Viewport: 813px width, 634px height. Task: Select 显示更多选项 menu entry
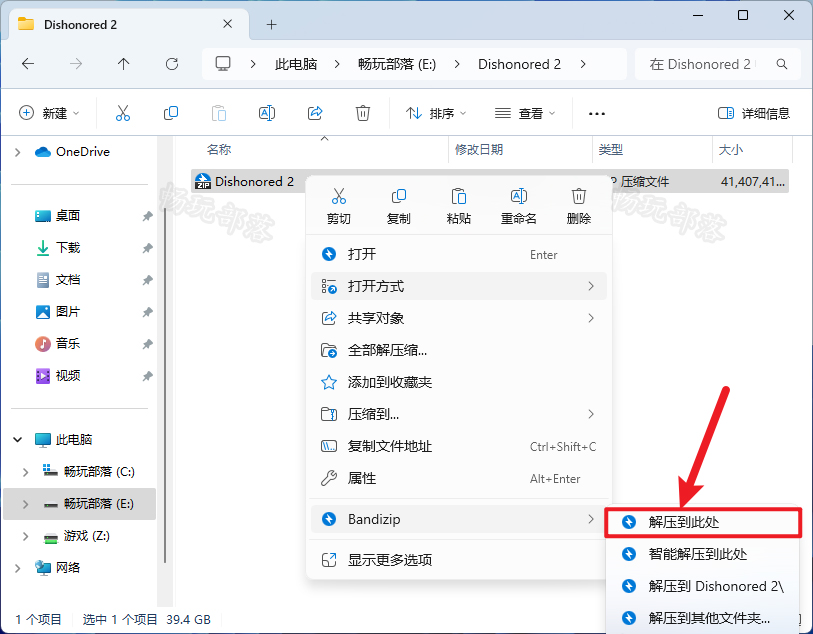click(459, 560)
